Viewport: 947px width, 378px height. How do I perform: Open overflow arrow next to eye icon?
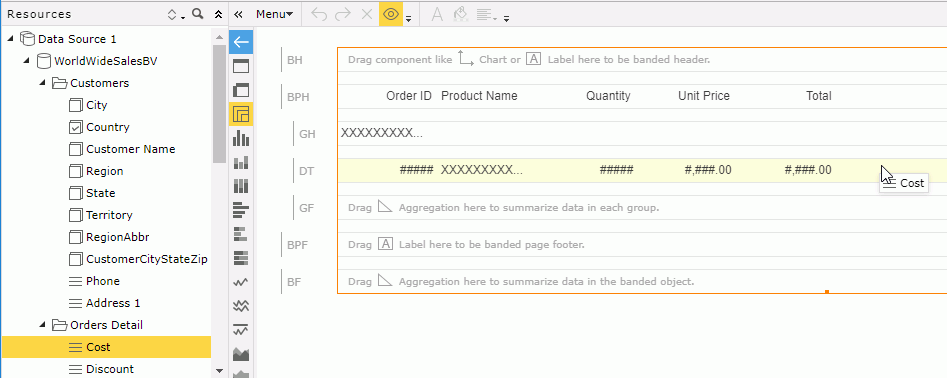click(408, 18)
